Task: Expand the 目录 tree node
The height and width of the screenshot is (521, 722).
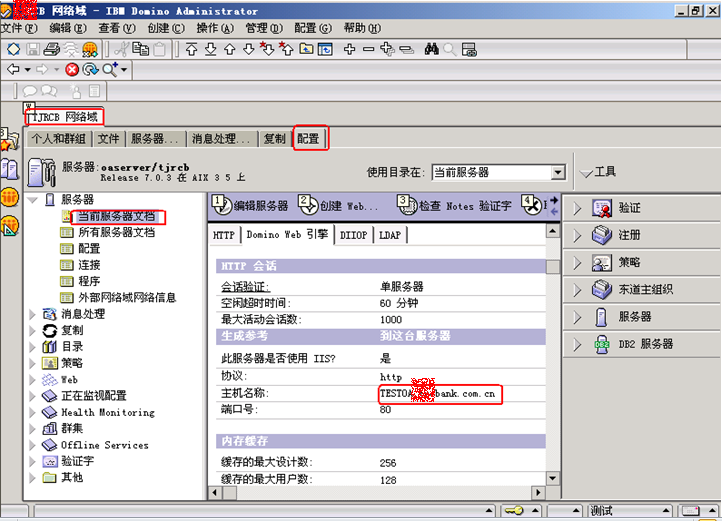Action: point(32,347)
